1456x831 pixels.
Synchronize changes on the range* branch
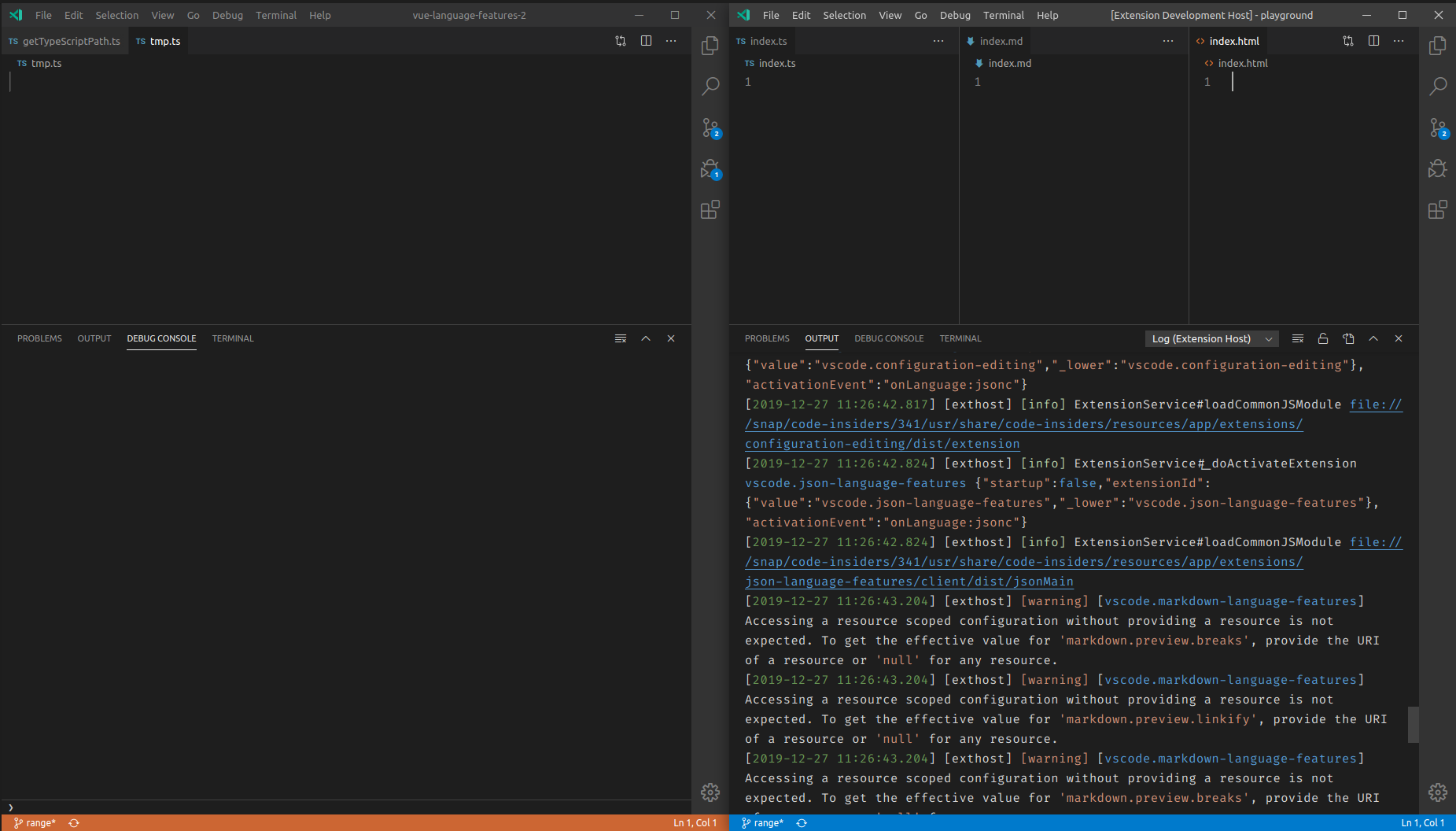[74, 822]
